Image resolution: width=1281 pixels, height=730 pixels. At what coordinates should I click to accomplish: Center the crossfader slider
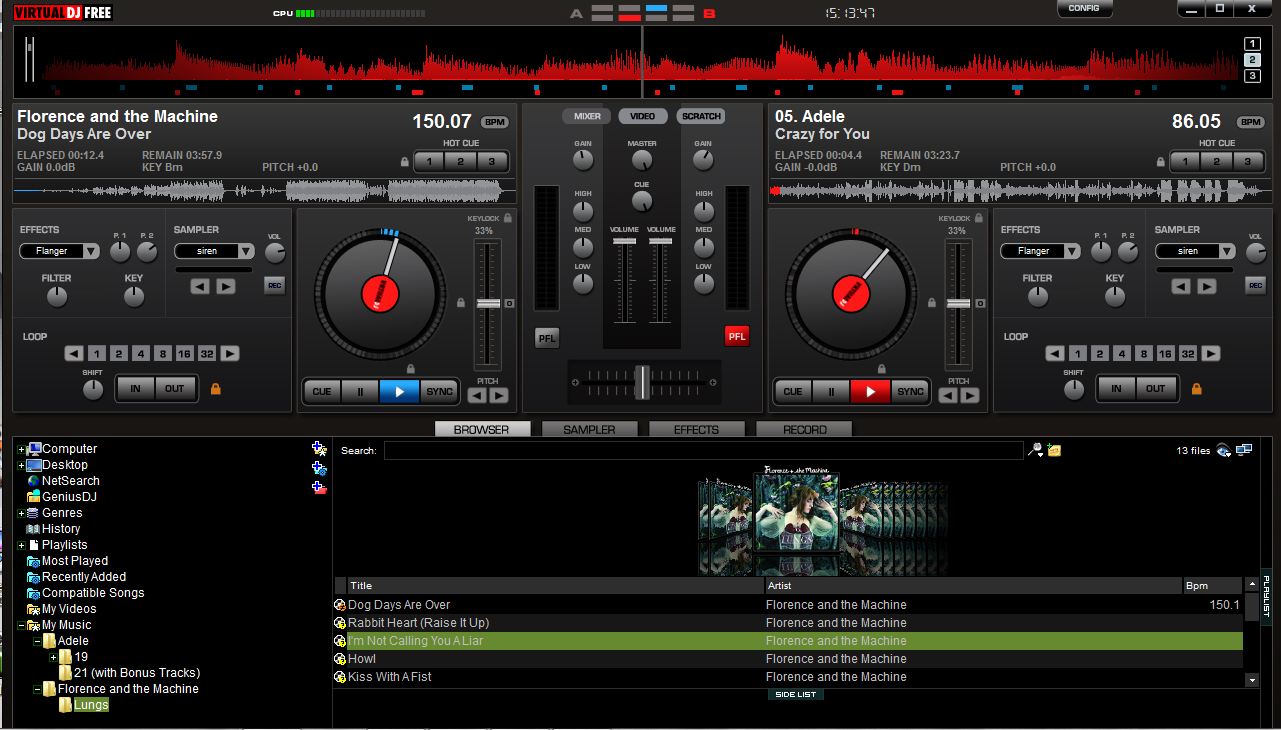pos(644,381)
